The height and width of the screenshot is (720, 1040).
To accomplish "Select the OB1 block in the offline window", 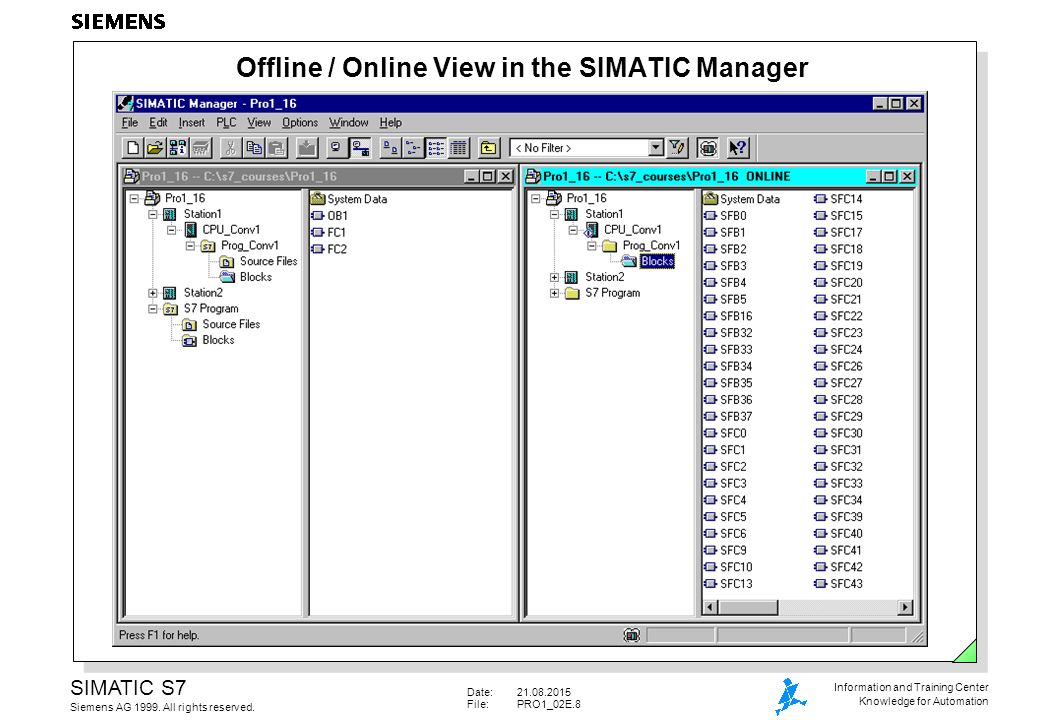I will click(x=329, y=215).
